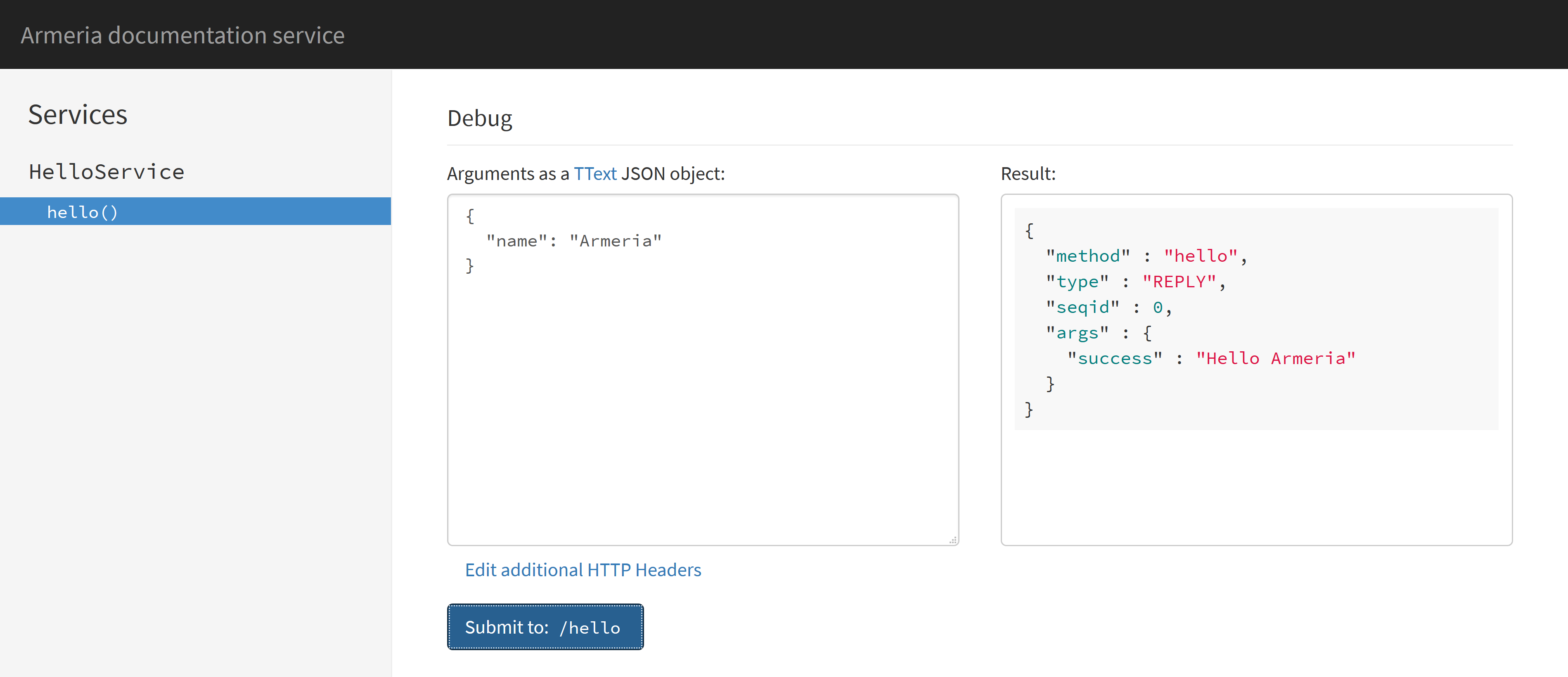1568x677 pixels.
Task: Click the "args" key in result
Action: (x=1077, y=333)
